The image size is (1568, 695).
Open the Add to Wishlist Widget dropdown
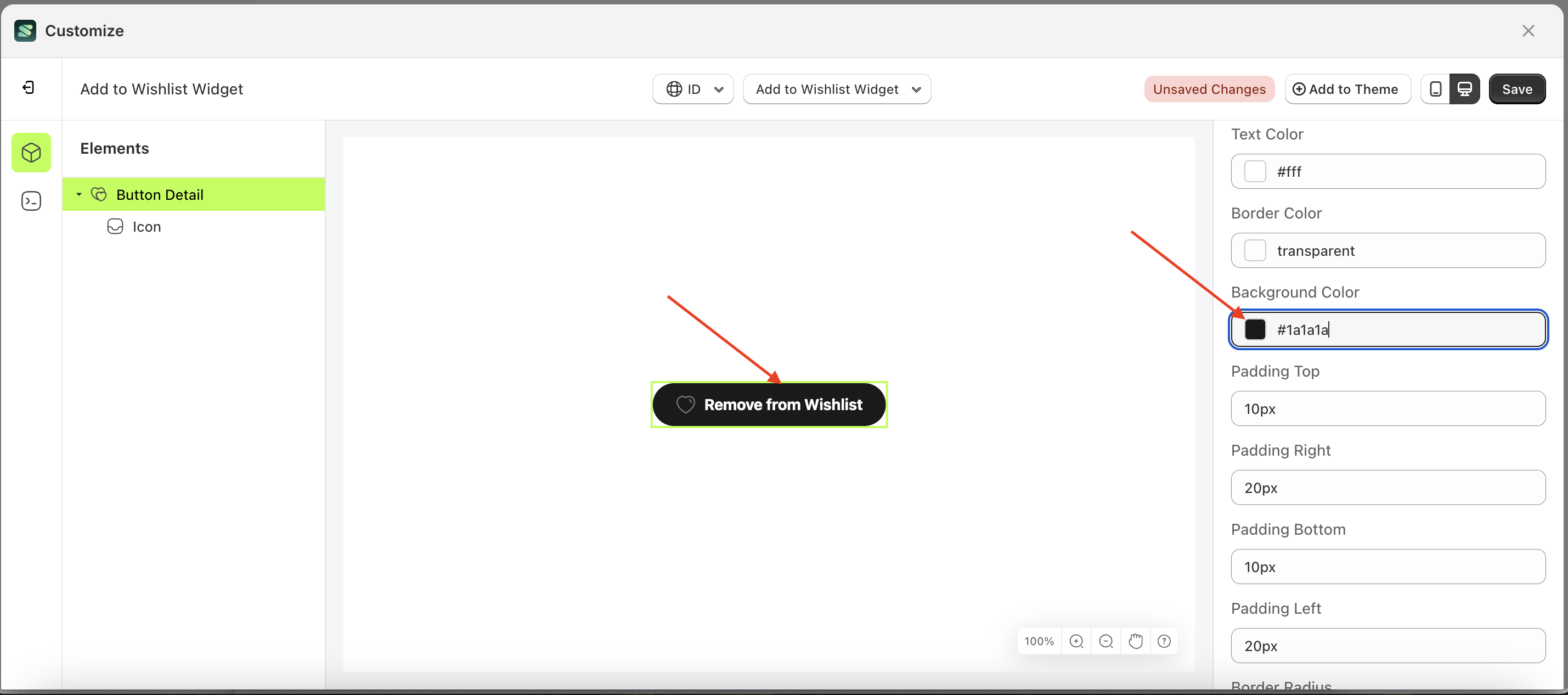(x=837, y=89)
